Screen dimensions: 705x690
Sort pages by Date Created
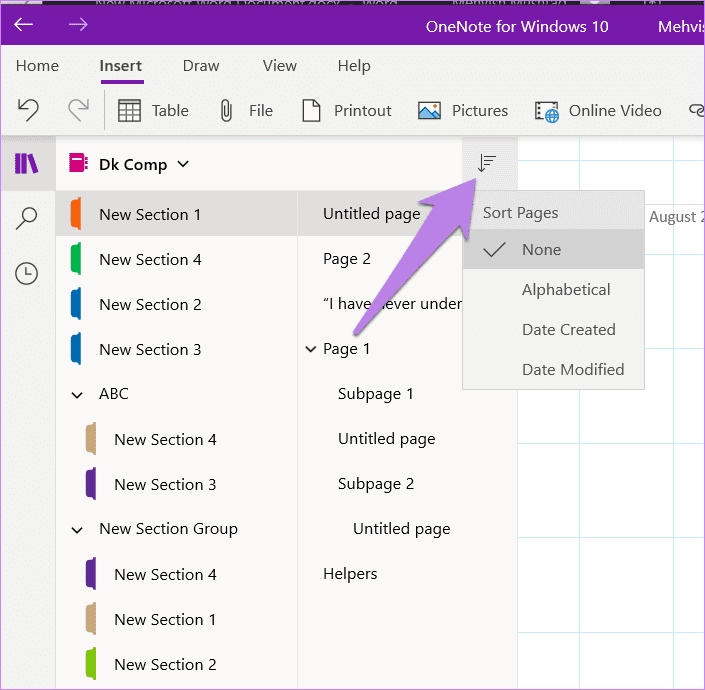coord(553,329)
